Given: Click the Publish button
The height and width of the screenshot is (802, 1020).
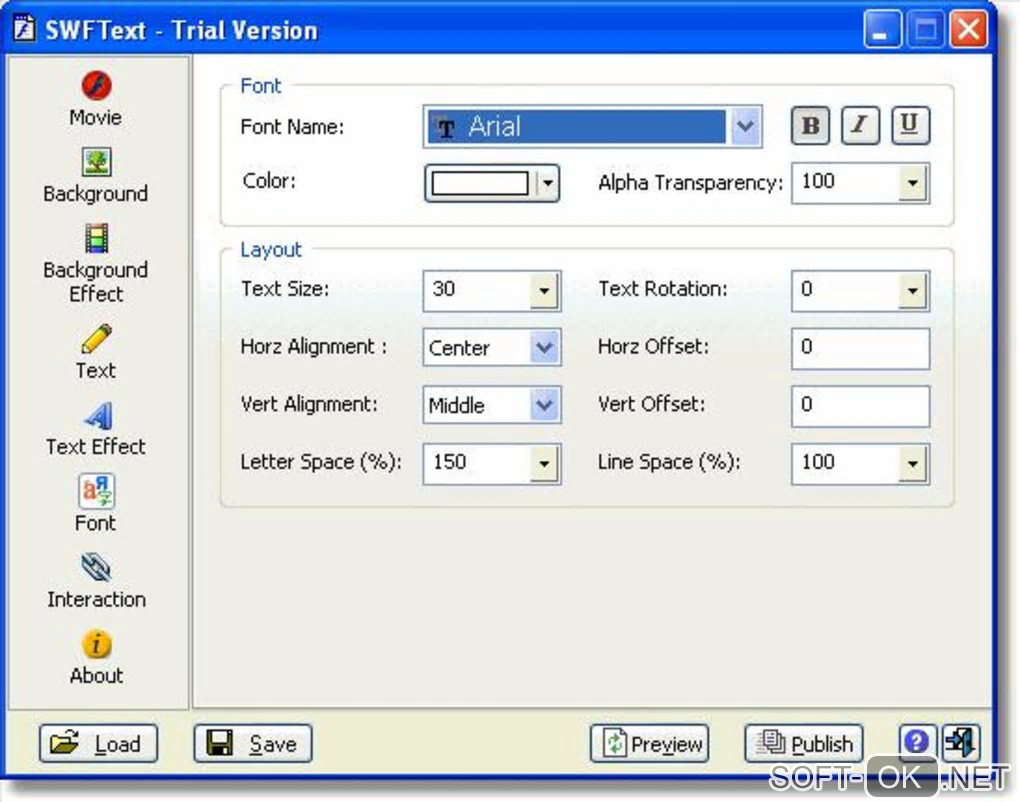Looking at the screenshot, I should (x=803, y=743).
